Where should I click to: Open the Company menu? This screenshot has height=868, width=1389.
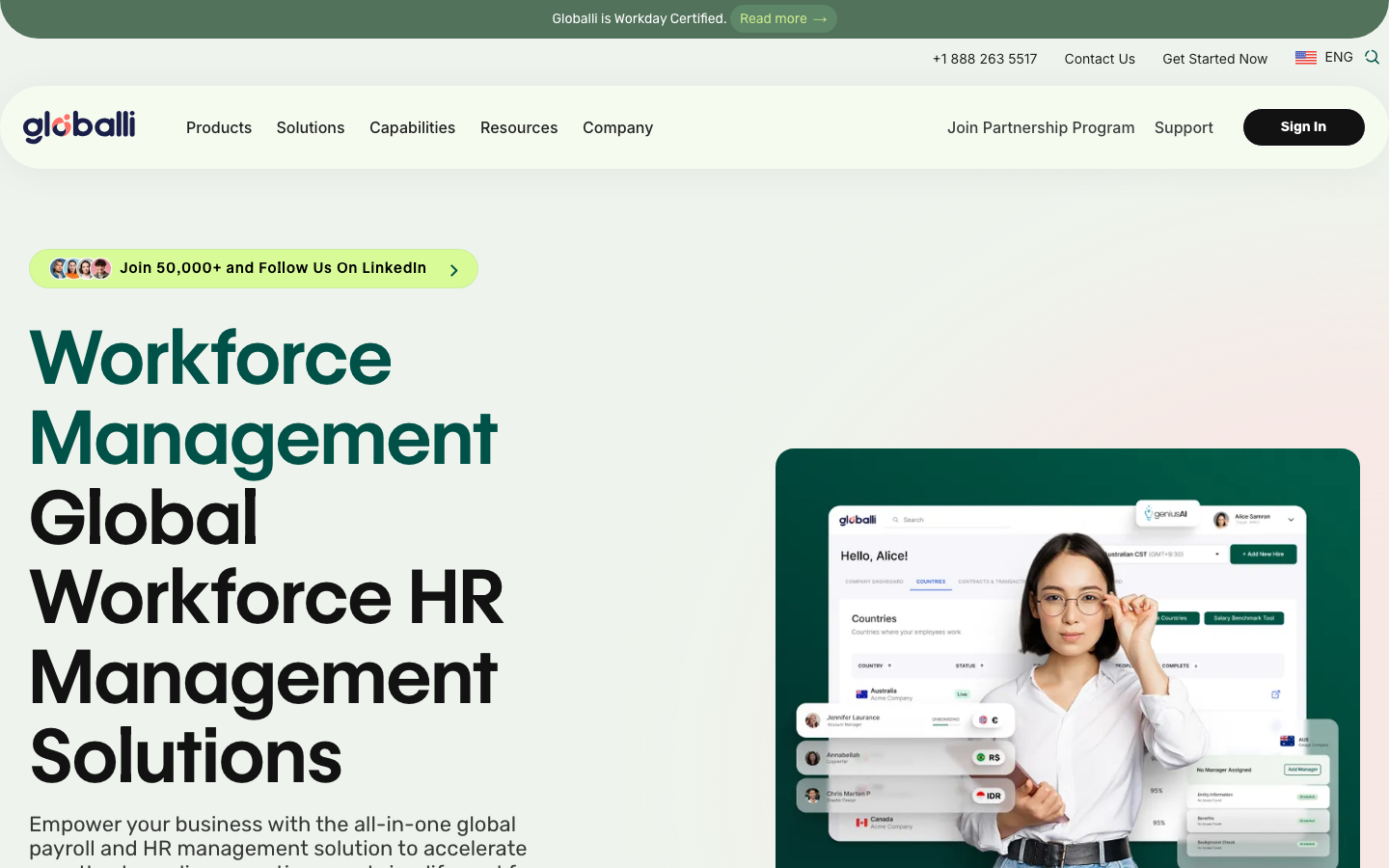point(617,127)
